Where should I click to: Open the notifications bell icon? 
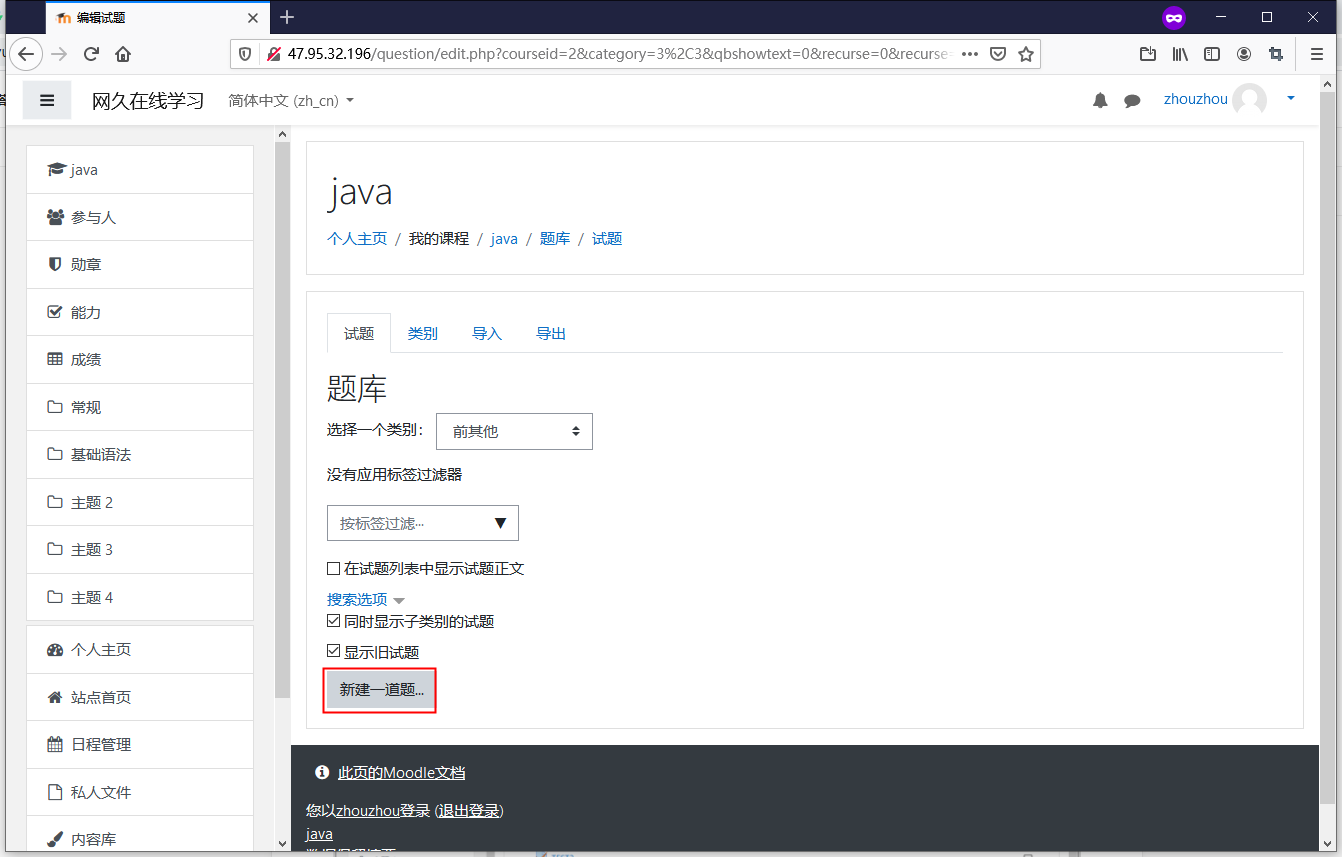(x=1100, y=100)
